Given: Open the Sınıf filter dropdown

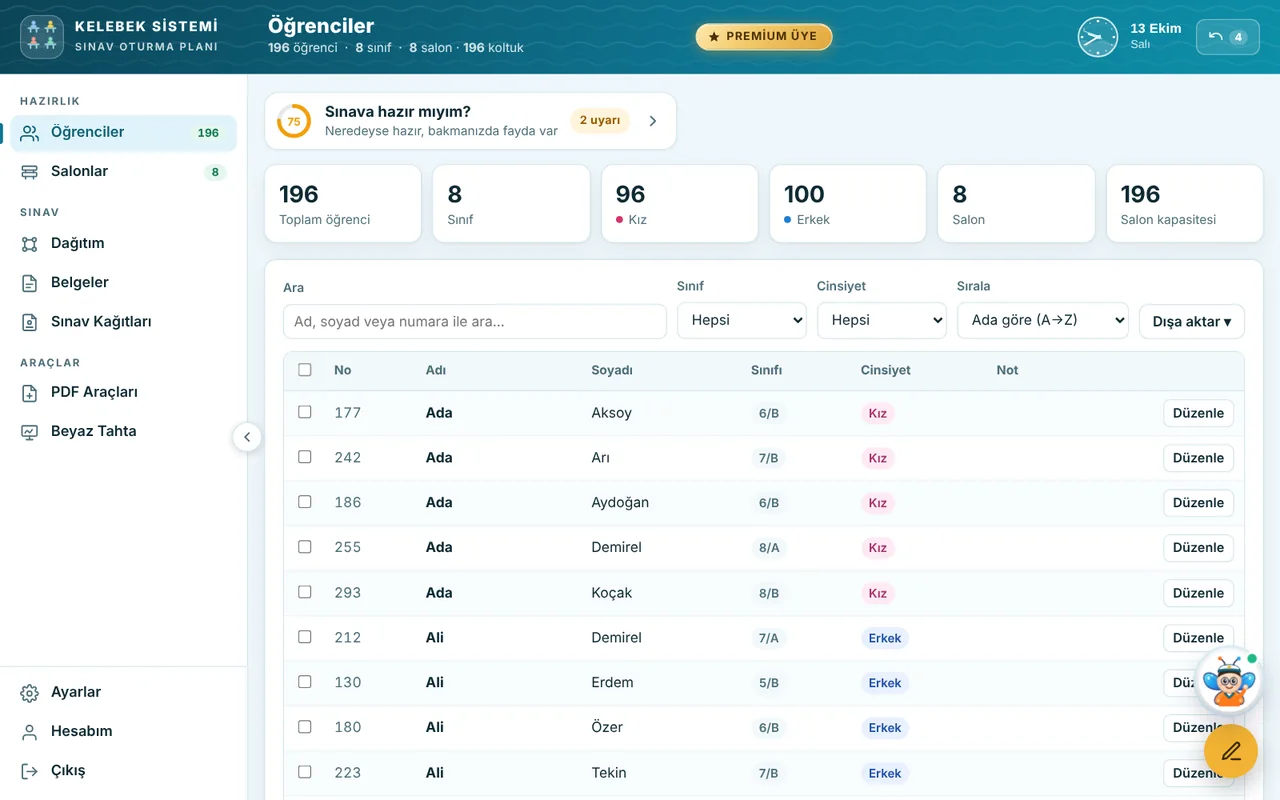Looking at the screenshot, I should click(x=742, y=320).
